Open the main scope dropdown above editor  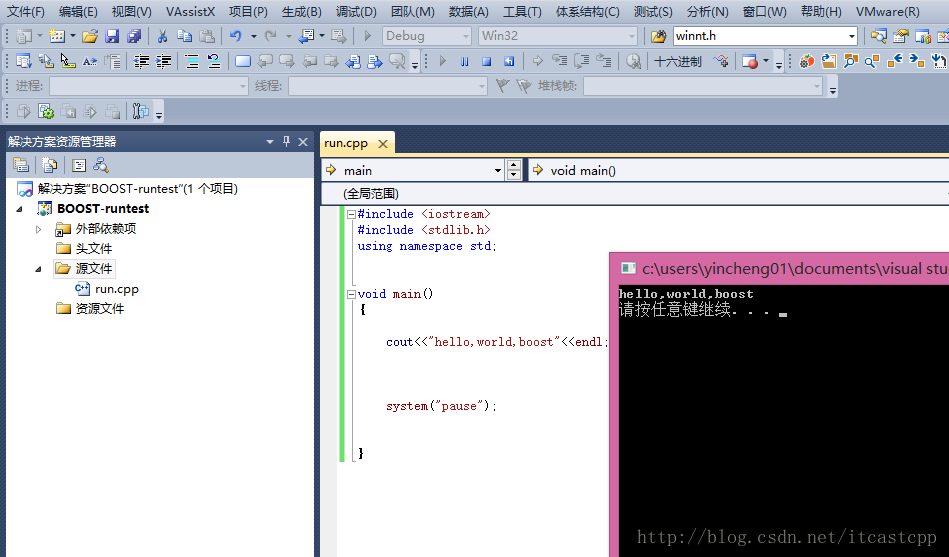pyautogui.click(x=498, y=171)
